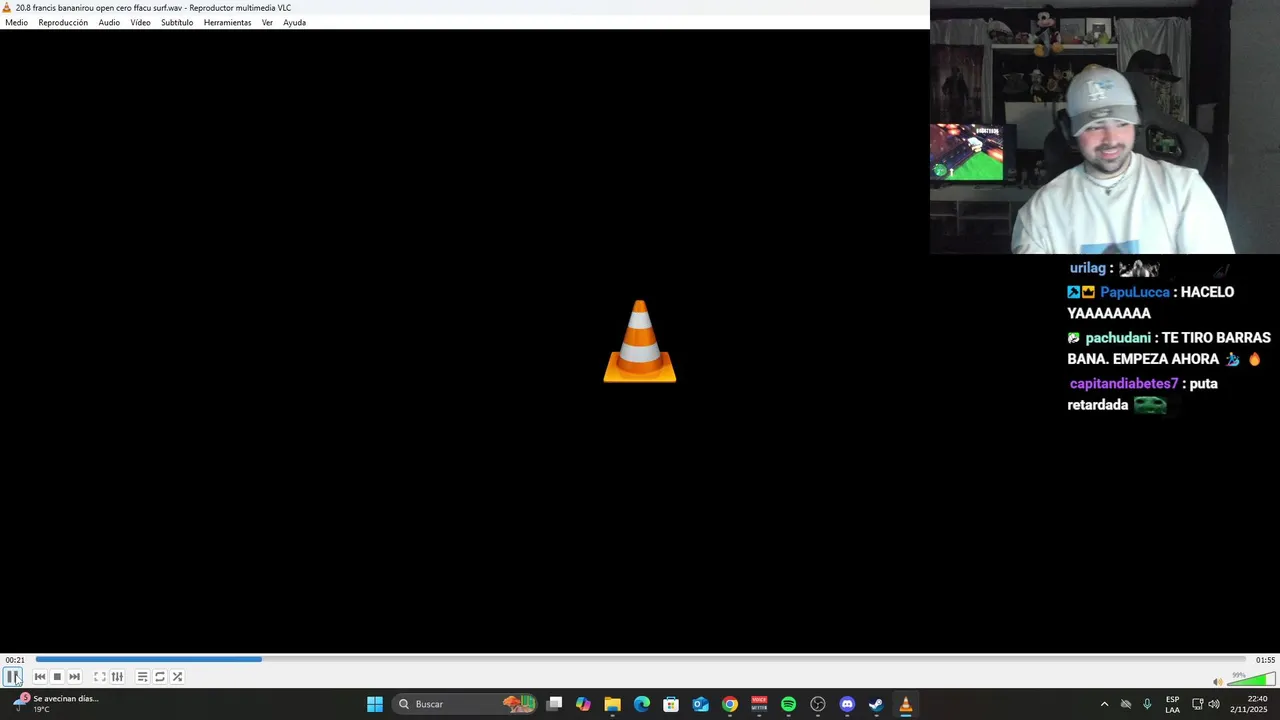
Task: Open the Subtítulo menu
Action: (x=177, y=22)
